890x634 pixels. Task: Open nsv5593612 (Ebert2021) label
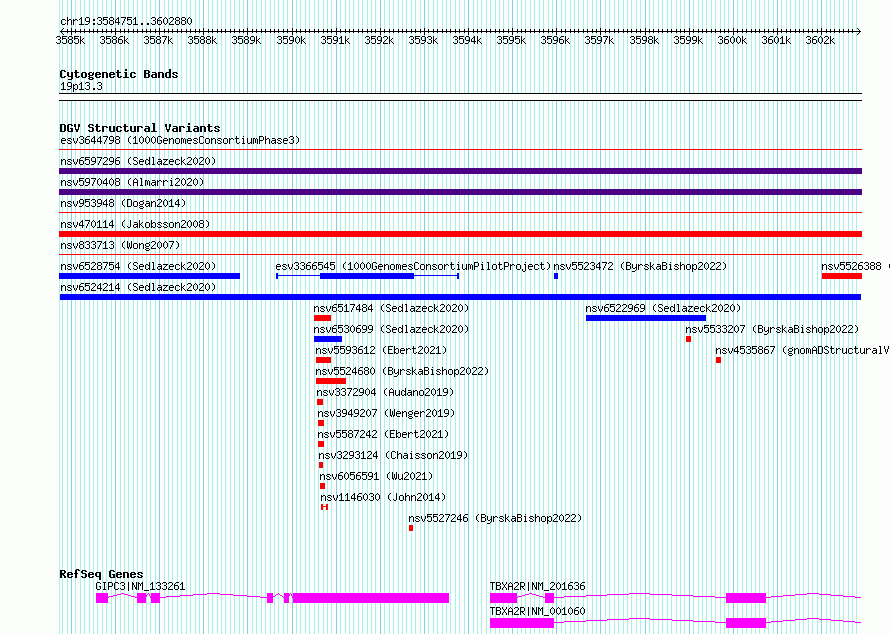click(381, 350)
